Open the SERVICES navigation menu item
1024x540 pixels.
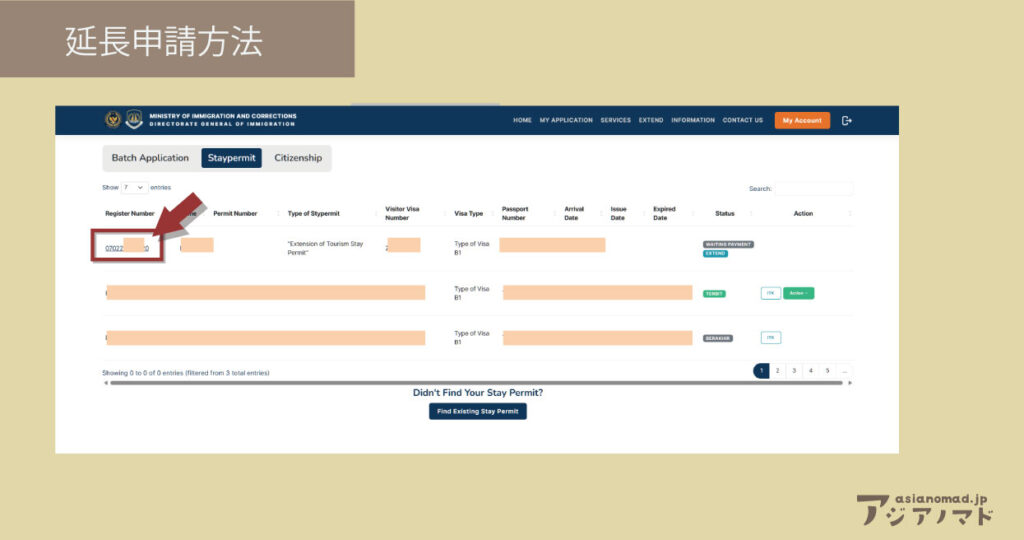coord(615,120)
